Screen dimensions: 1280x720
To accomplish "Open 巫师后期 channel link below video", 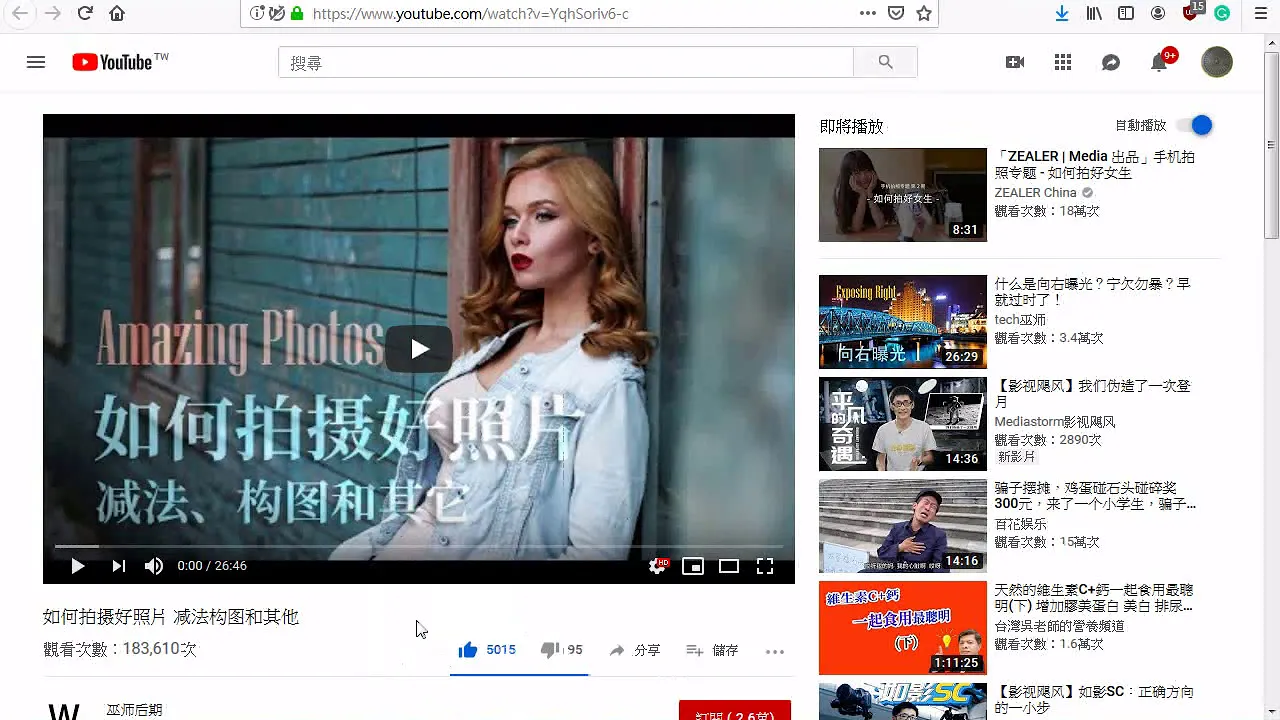I will 134,710.
